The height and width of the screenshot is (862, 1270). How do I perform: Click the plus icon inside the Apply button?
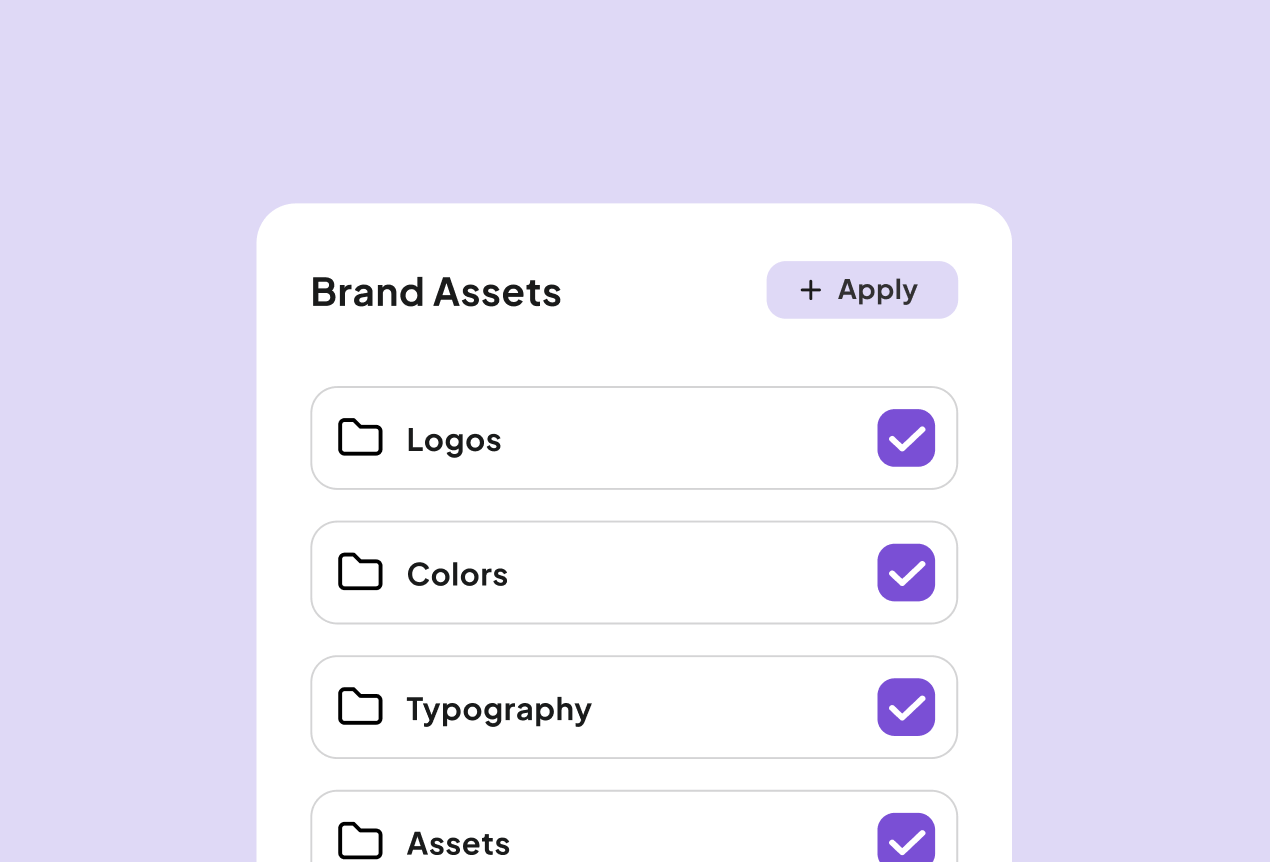pos(809,290)
